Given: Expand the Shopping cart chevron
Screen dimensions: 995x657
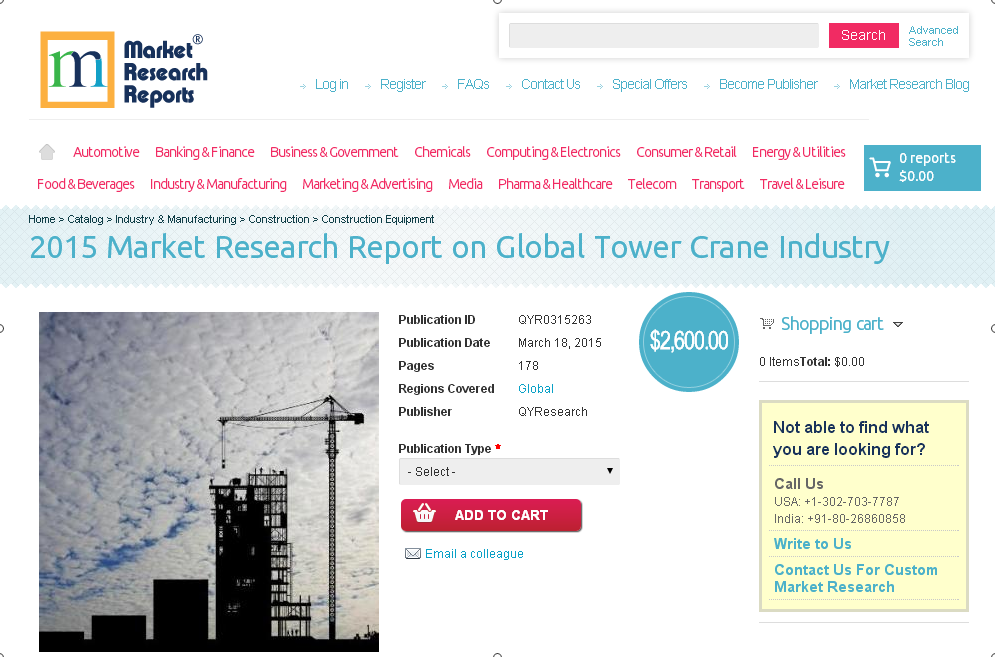Looking at the screenshot, I should [x=899, y=324].
